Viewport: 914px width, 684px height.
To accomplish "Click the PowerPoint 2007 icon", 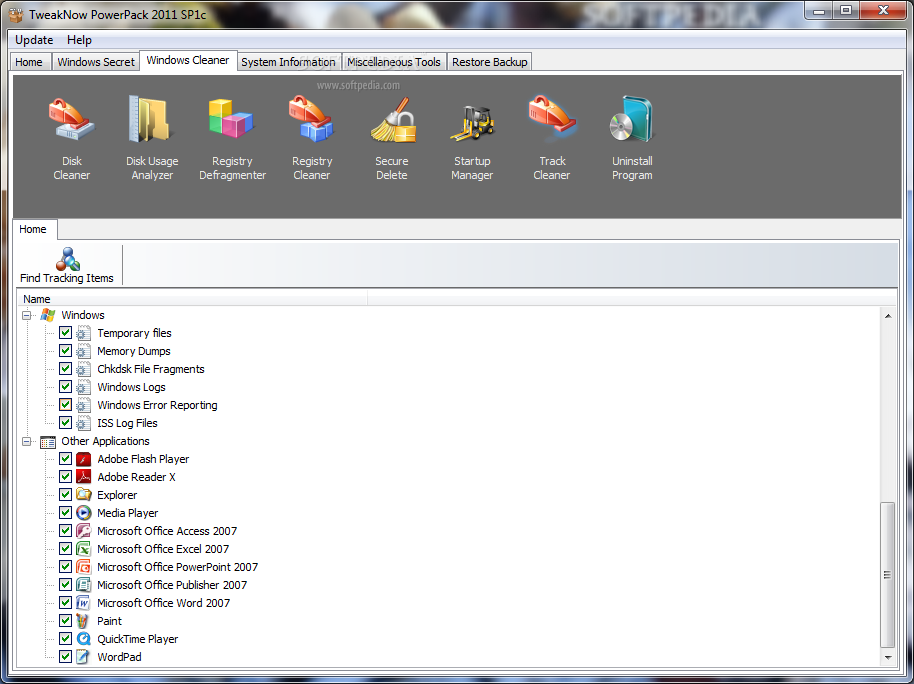I will point(84,567).
